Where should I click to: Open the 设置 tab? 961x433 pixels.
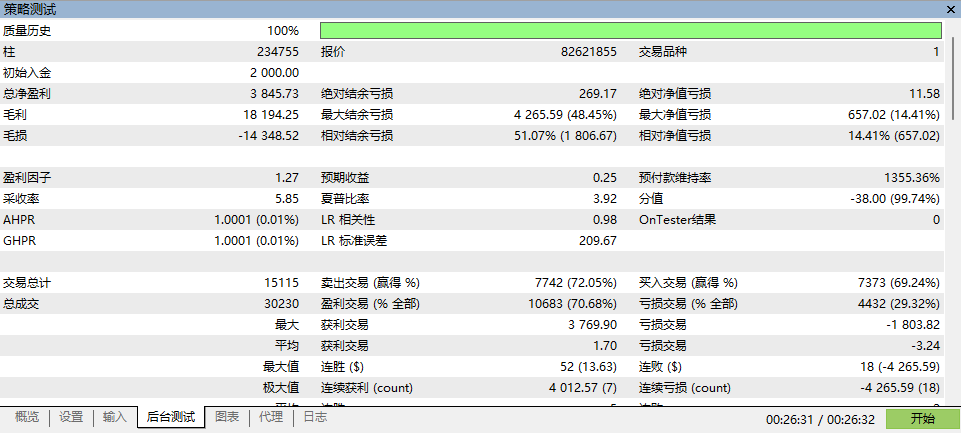pos(71,418)
